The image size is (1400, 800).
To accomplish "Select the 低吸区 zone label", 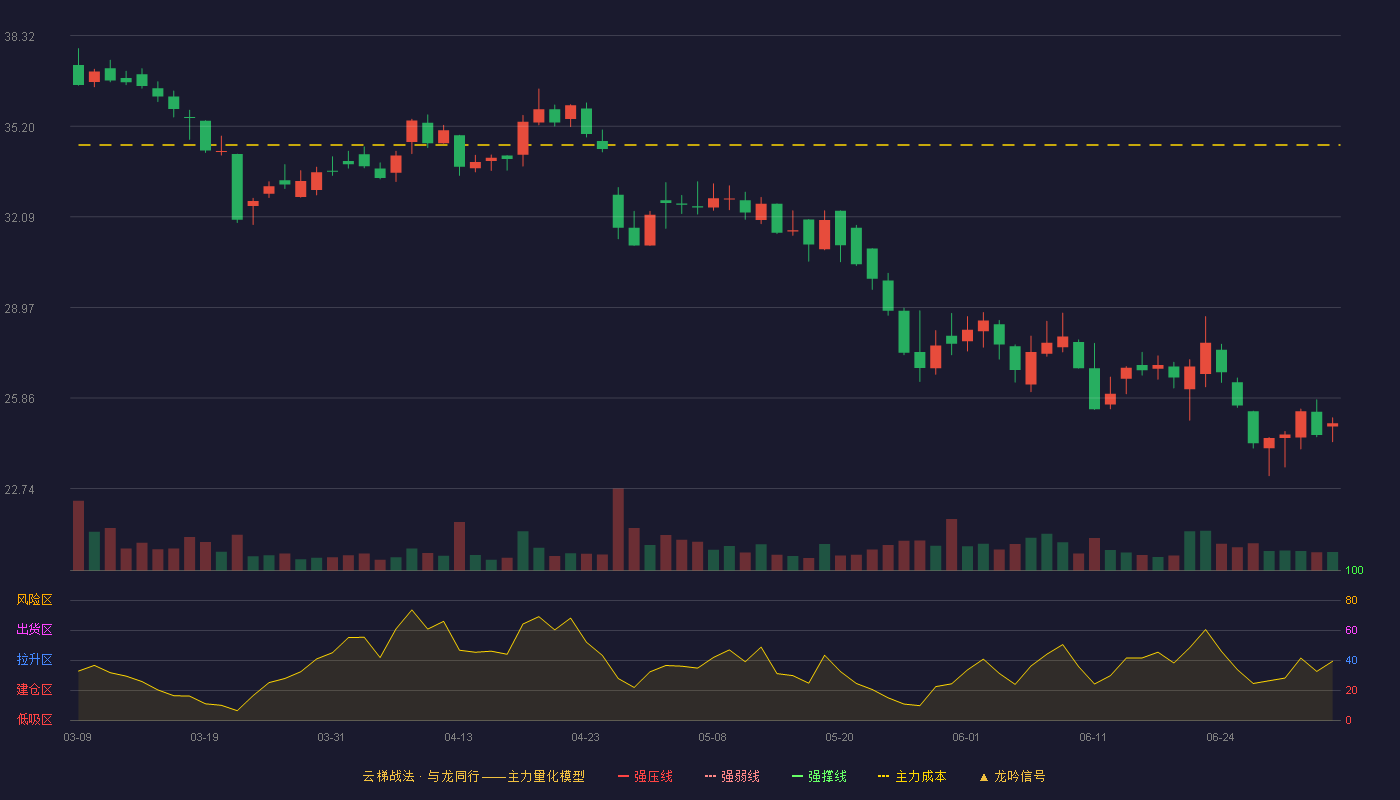I will [x=34, y=720].
